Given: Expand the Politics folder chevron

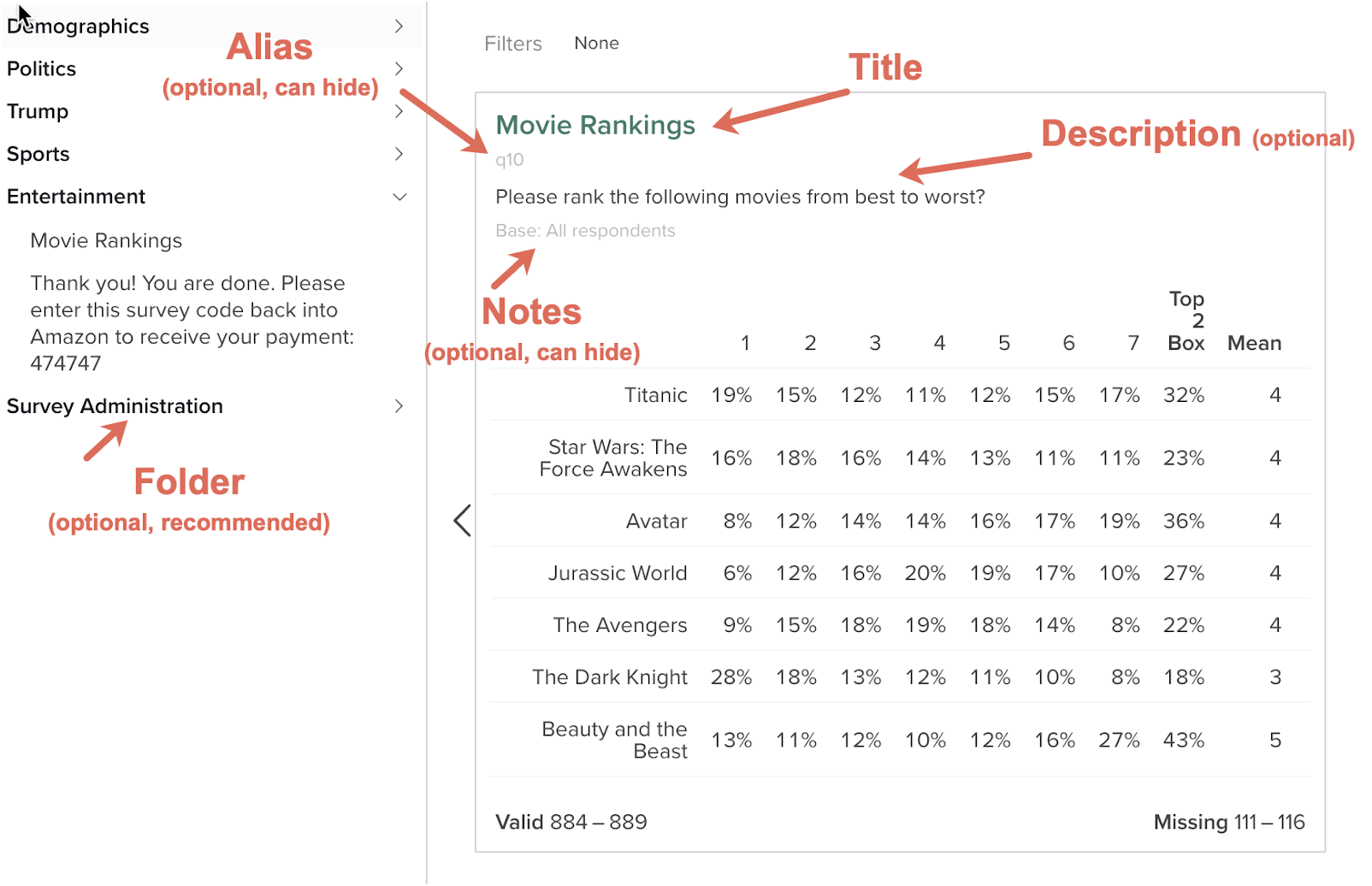Looking at the screenshot, I should (x=399, y=68).
